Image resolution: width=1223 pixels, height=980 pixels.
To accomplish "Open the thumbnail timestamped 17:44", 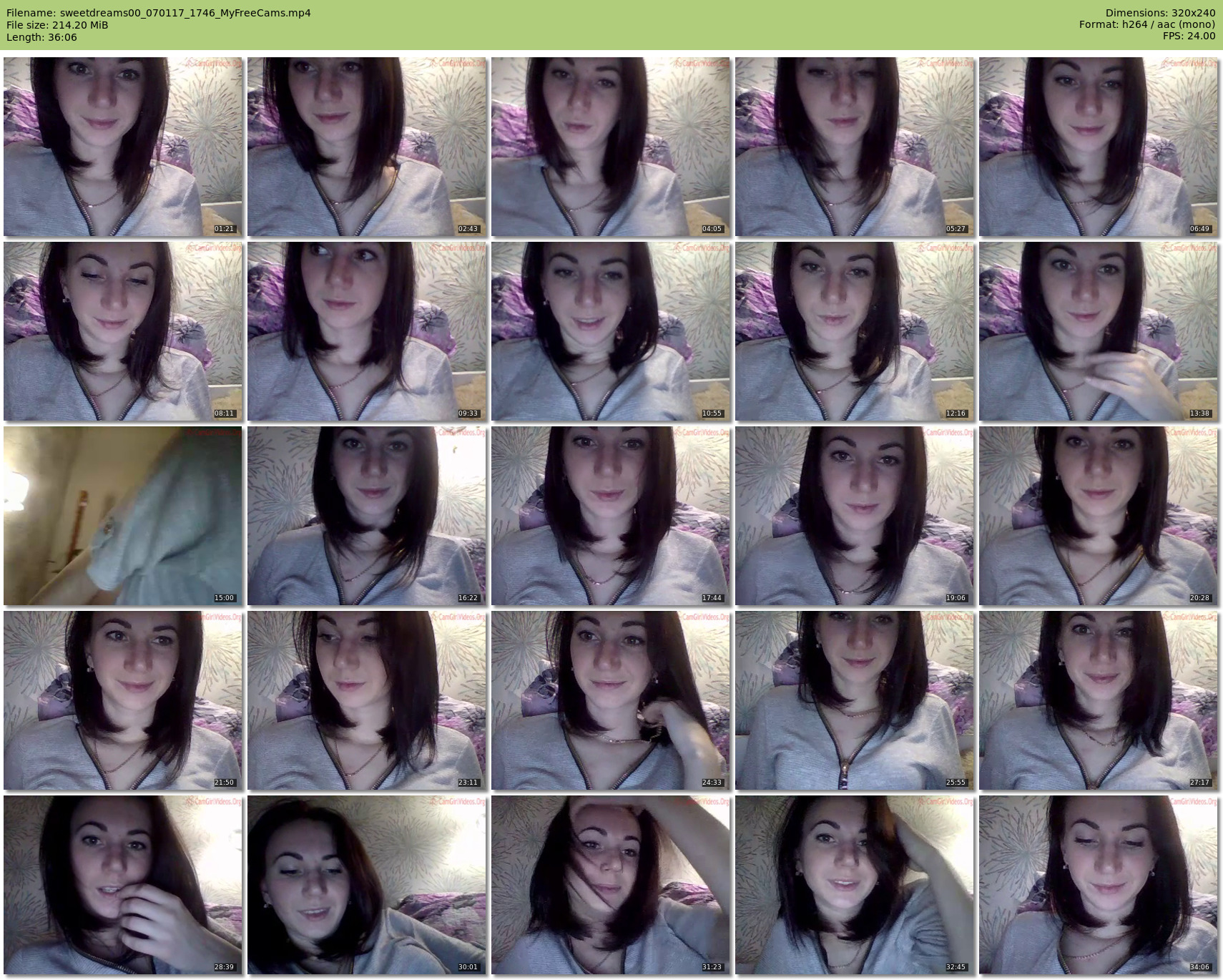I will coord(610,516).
